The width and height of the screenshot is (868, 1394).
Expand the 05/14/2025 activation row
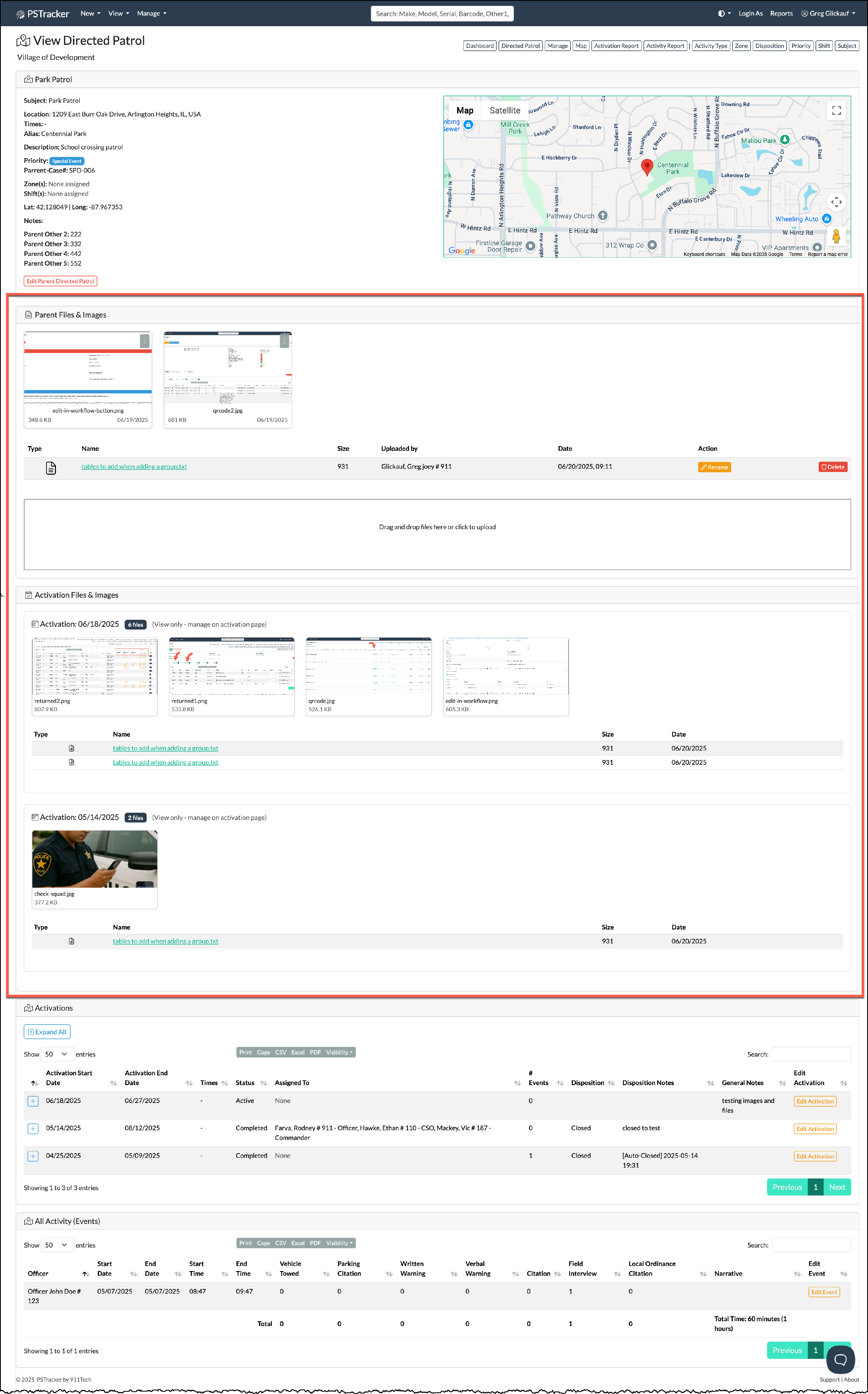33,1128
